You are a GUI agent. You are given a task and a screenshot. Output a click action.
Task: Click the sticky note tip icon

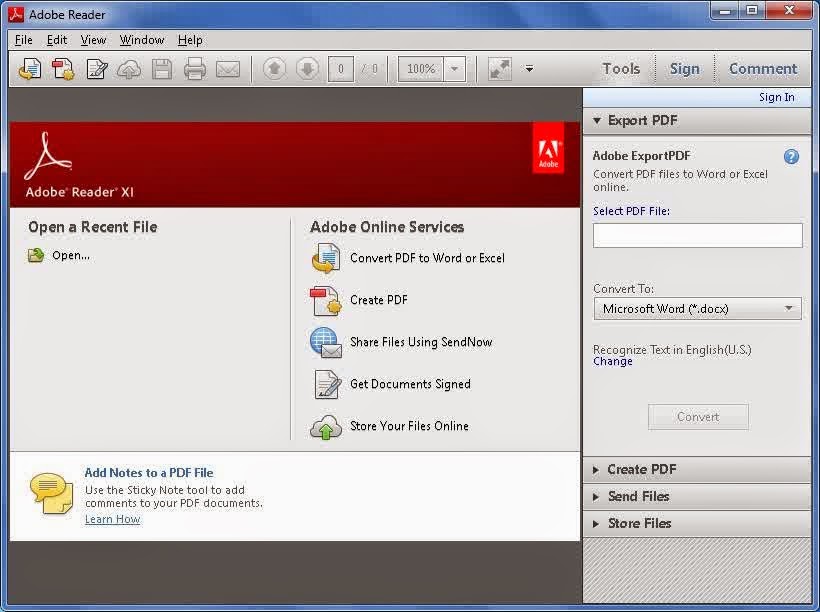click(51, 493)
